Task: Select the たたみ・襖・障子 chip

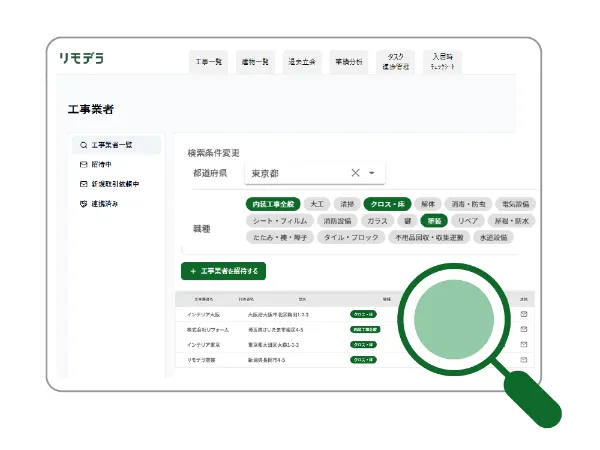Action: 280,237
